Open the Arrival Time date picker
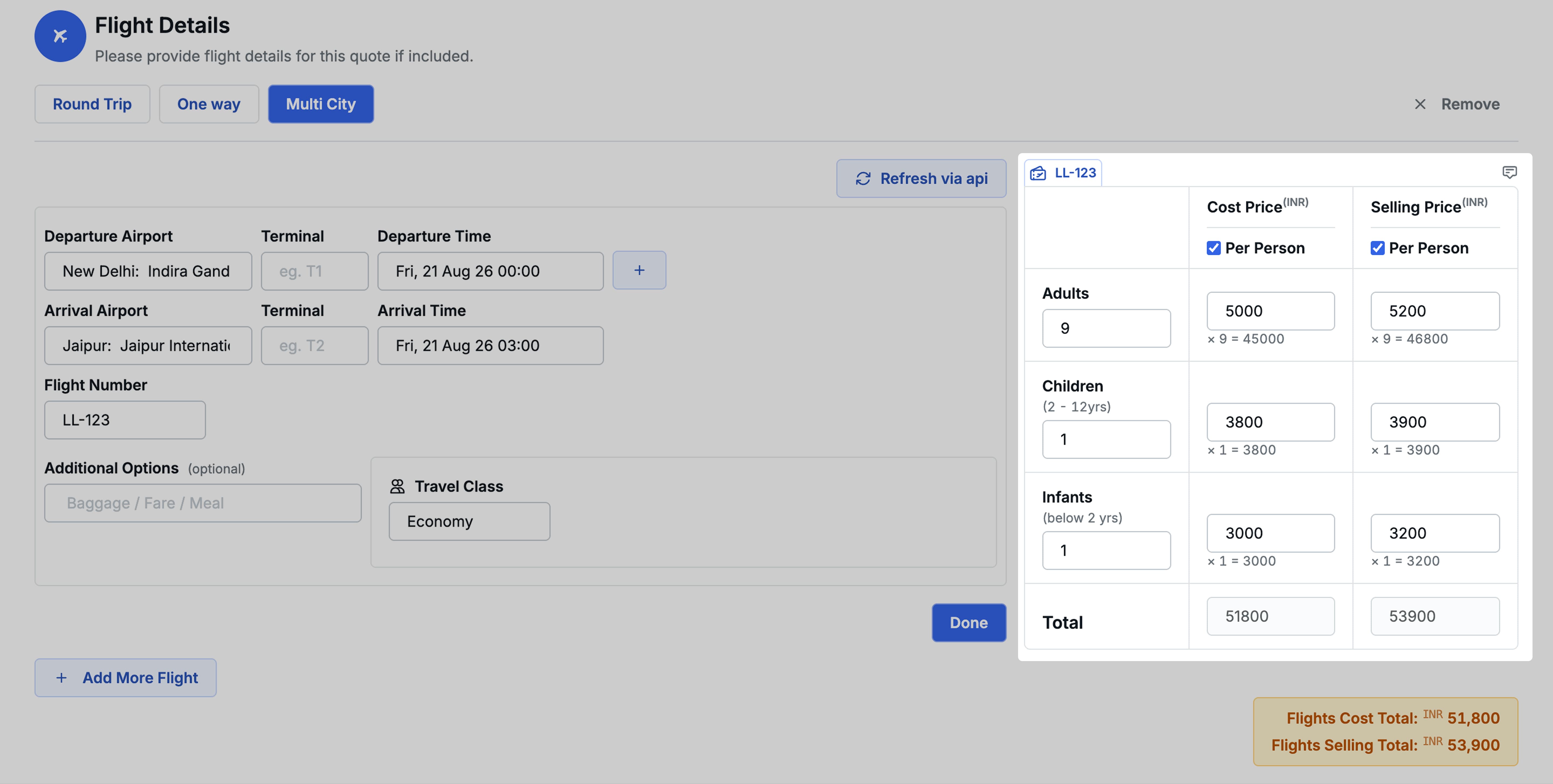The width and height of the screenshot is (1553, 784). (491, 345)
